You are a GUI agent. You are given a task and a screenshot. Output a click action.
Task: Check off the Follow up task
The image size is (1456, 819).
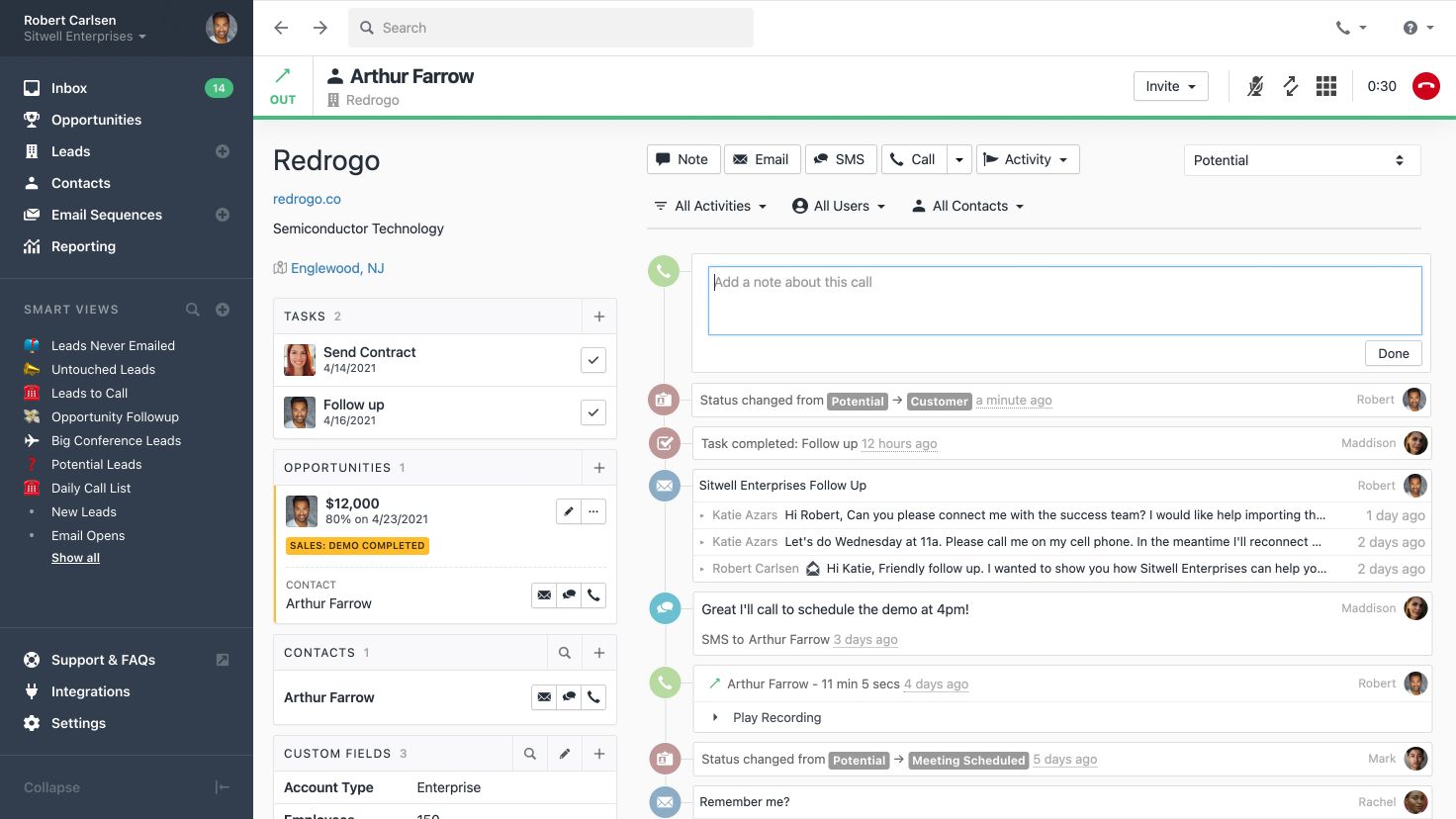point(592,412)
